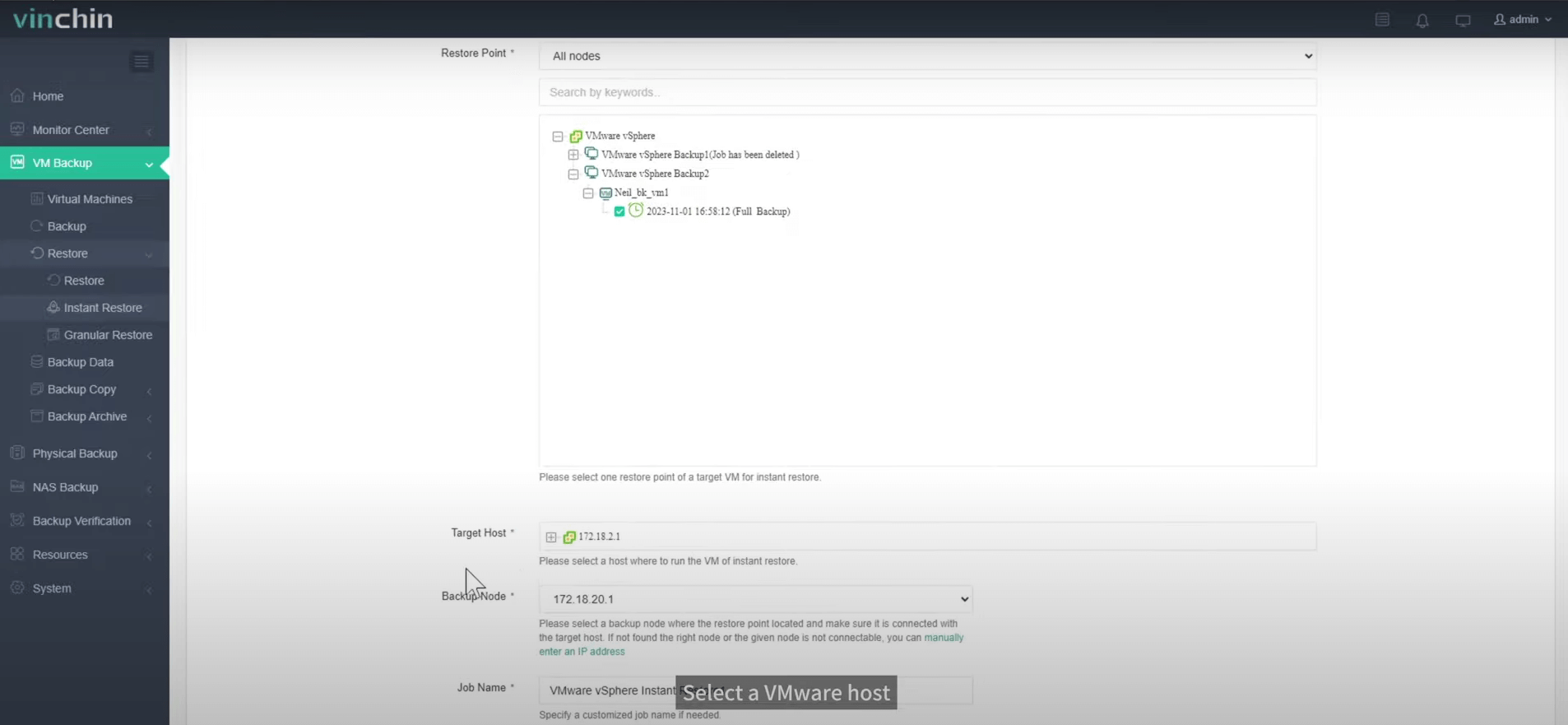Image resolution: width=1568 pixels, height=725 pixels.
Task: Click the Monitor Center icon
Action: coord(17,129)
